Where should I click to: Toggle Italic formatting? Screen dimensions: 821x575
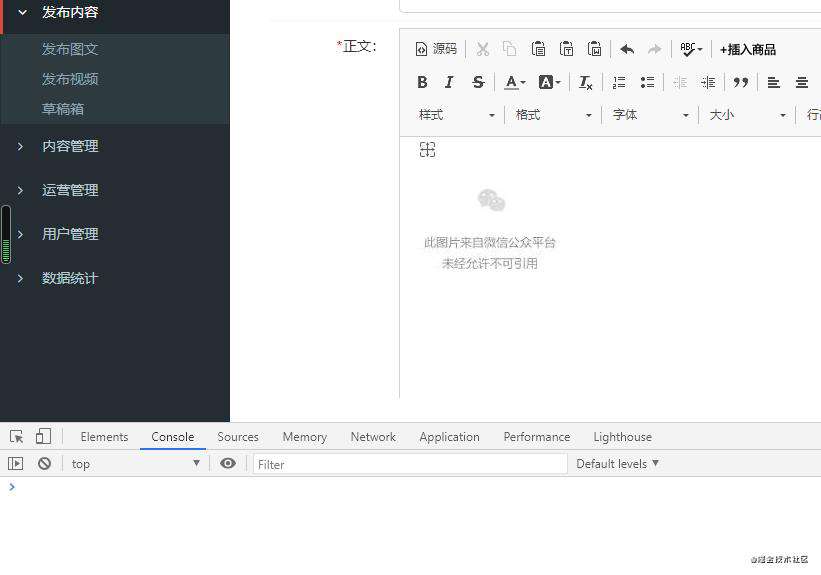point(449,82)
